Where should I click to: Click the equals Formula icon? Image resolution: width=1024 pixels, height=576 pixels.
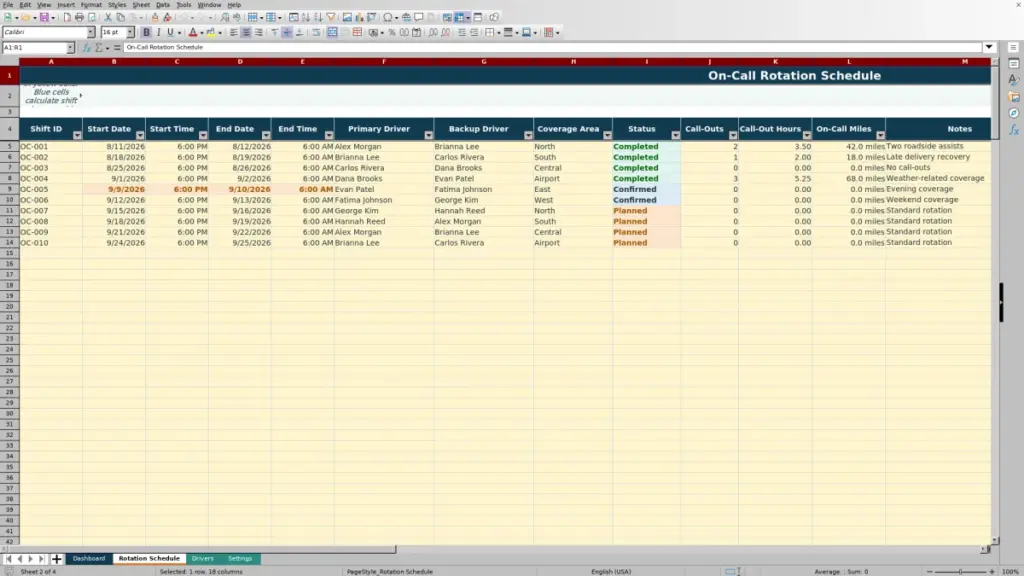[x=117, y=48]
